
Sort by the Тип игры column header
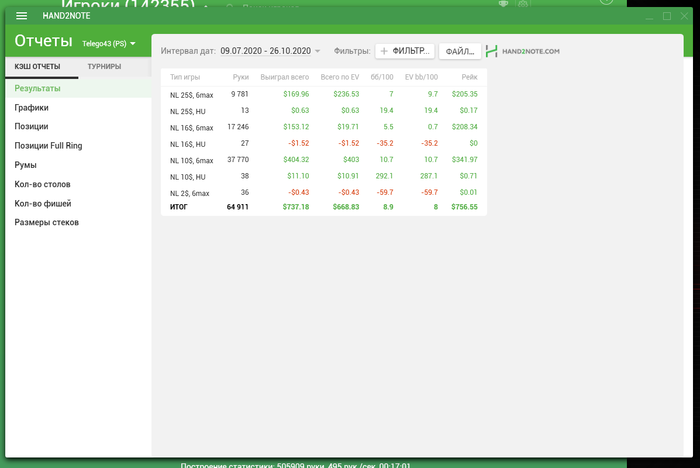[x=185, y=77]
